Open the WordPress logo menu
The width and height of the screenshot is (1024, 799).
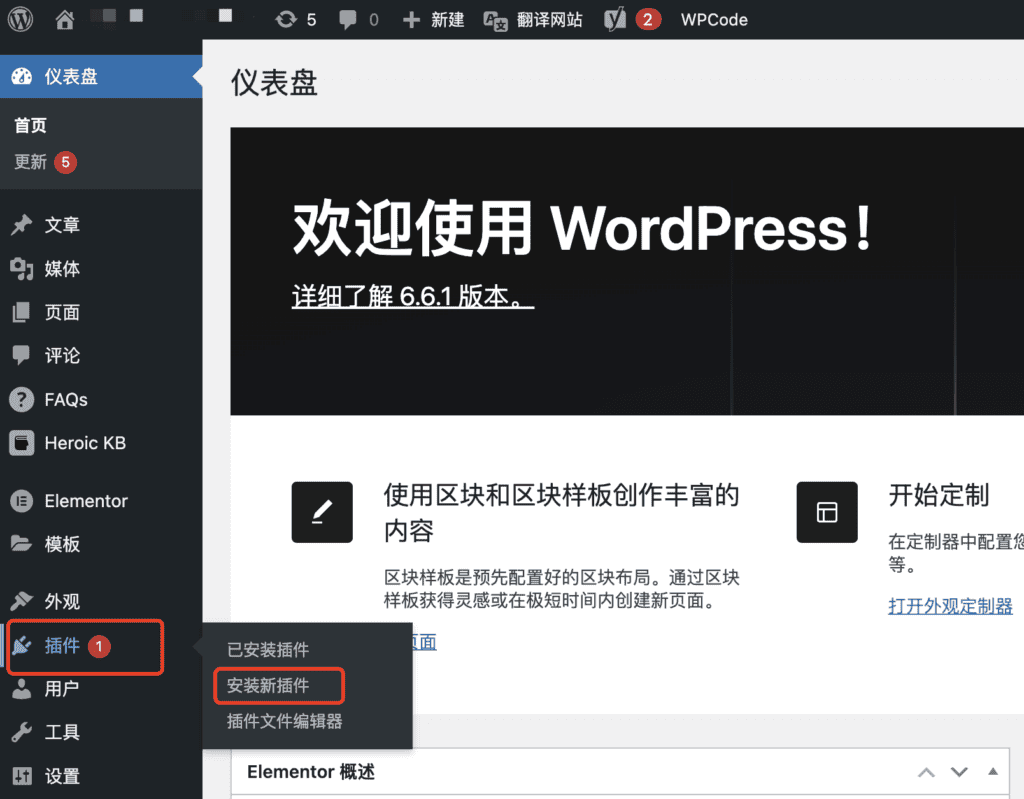(x=20, y=19)
